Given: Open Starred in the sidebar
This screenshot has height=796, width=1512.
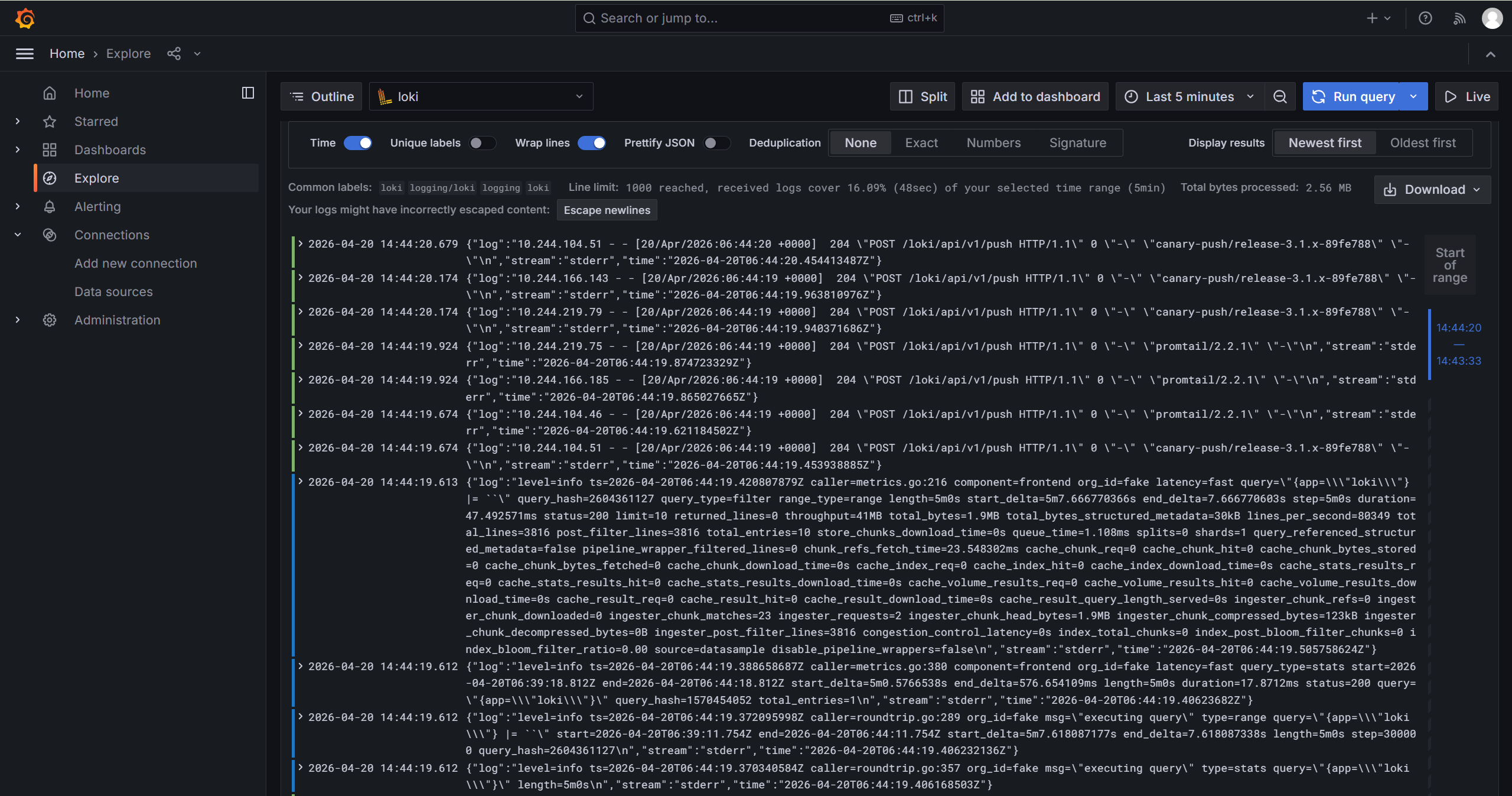Looking at the screenshot, I should [96, 121].
